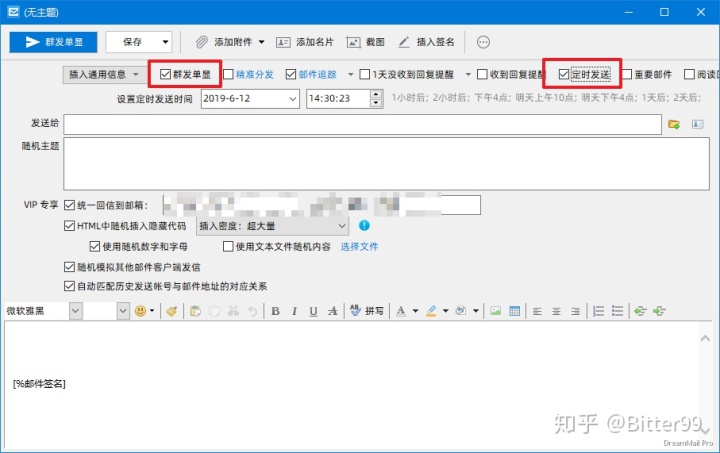Click the 选择文件 link
720x453 pixels.
(x=360, y=247)
